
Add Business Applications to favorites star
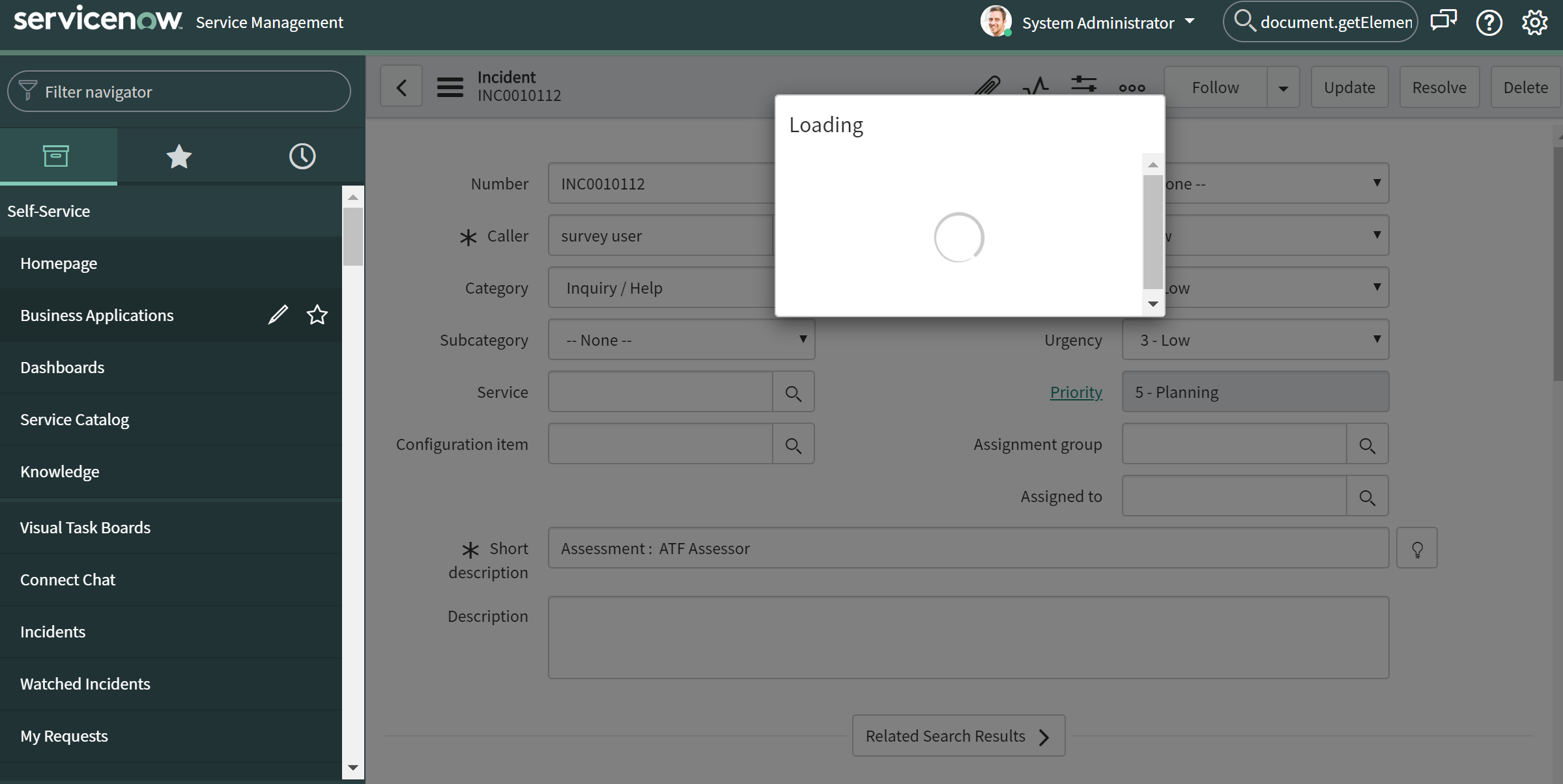tap(317, 315)
